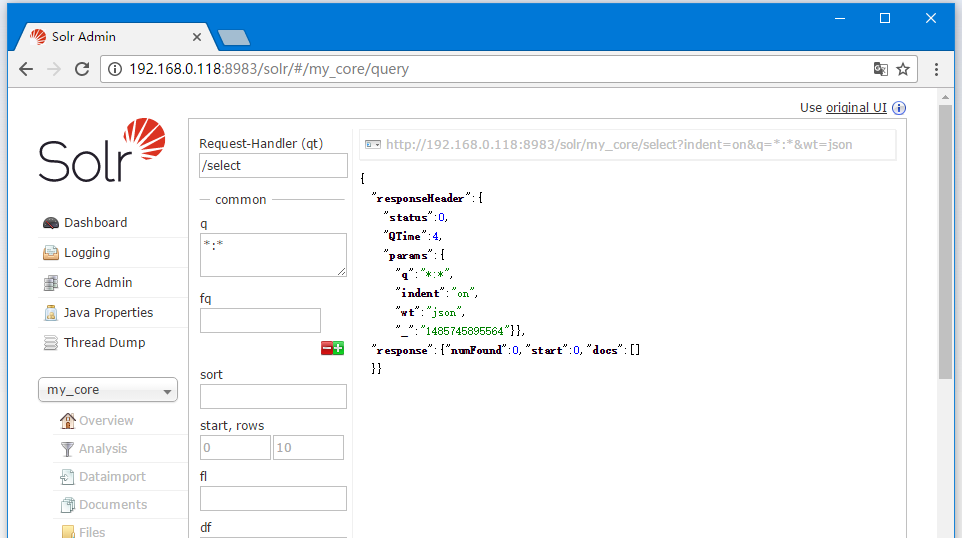Click the "common" section label
The image size is (962, 538).
tap(240, 200)
